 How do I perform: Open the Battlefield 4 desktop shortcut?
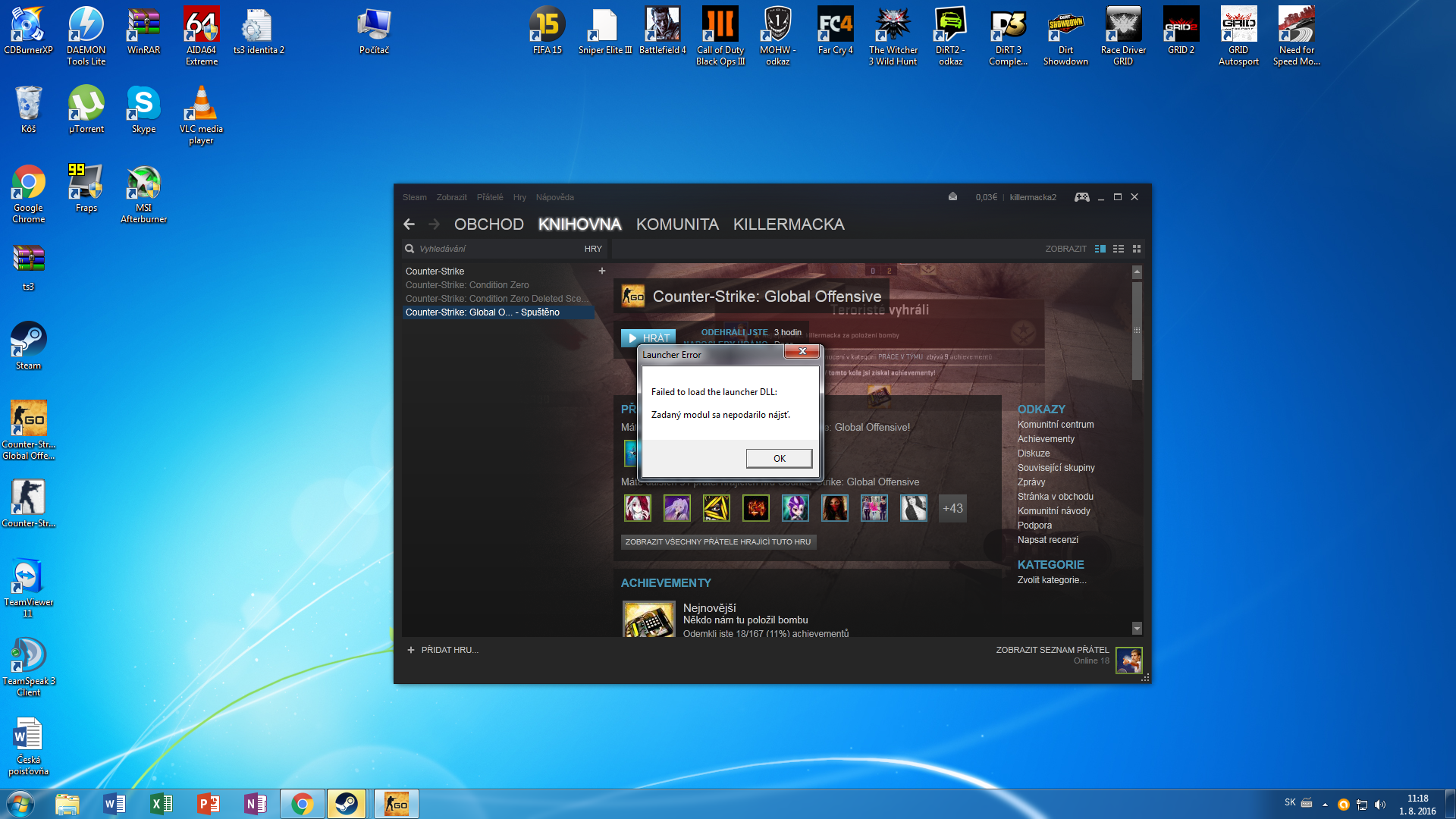[662, 31]
